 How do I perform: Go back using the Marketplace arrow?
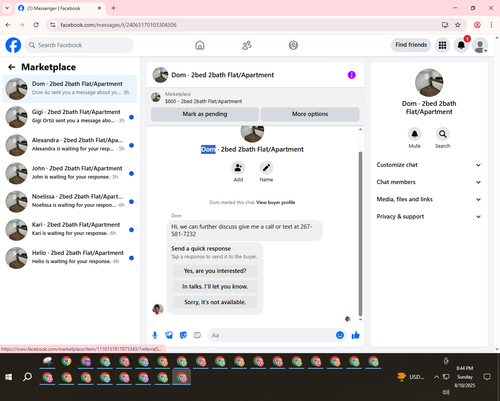(x=12, y=67)
